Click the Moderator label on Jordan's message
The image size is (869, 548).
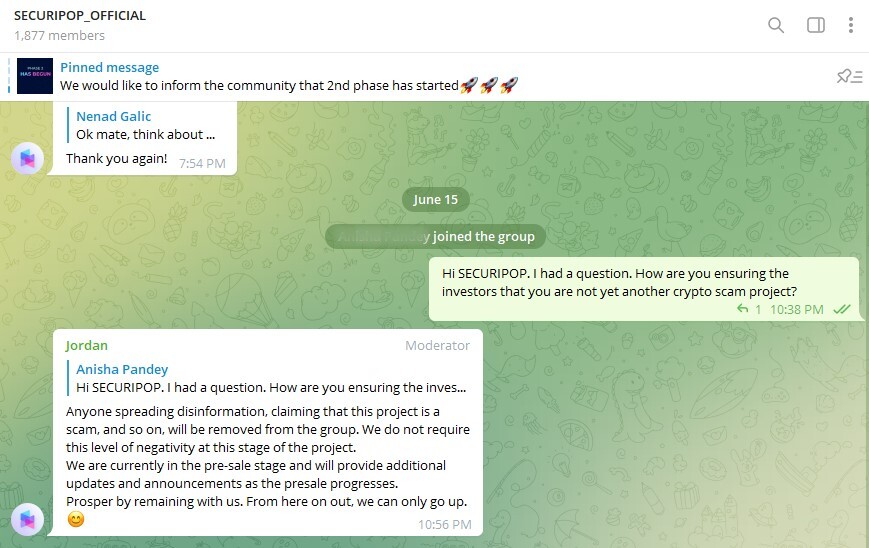pyautogui.click(x=437, y=345)
